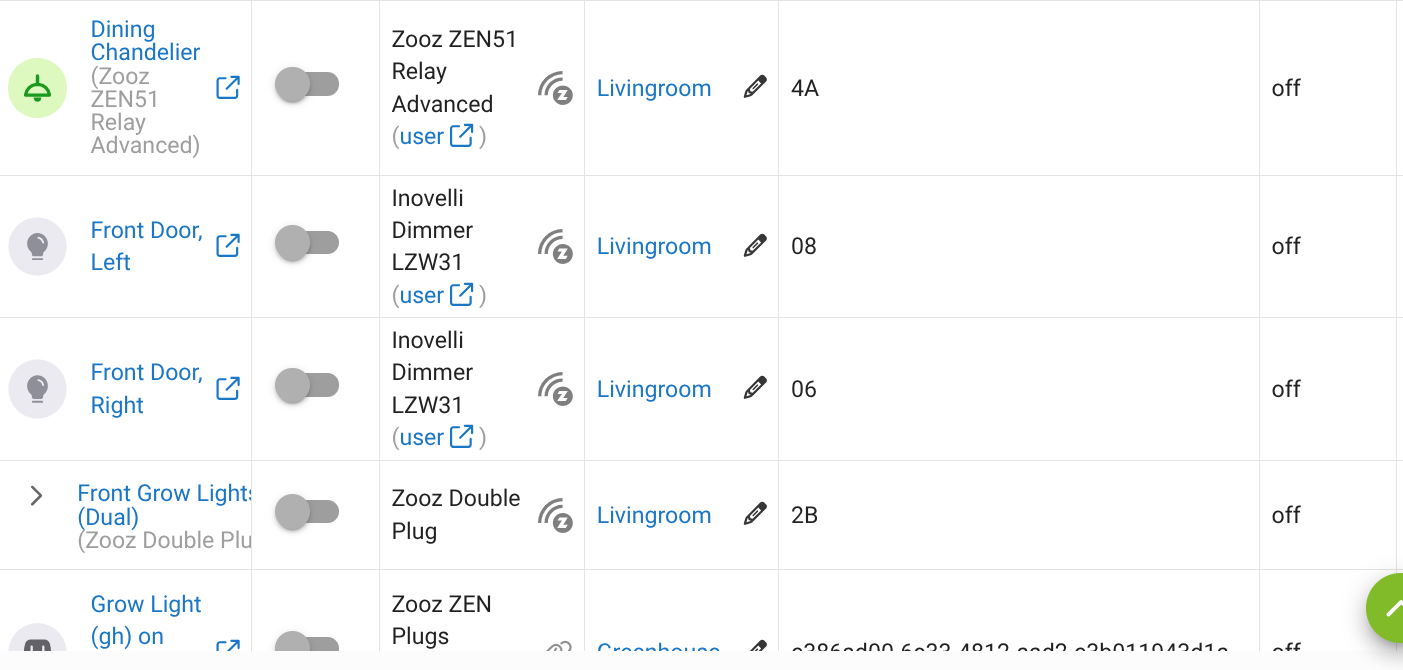This screenshot has width=1403, height=670.
Task: Click the Front Door, Right bulb icon
Action: coord(37,389)
